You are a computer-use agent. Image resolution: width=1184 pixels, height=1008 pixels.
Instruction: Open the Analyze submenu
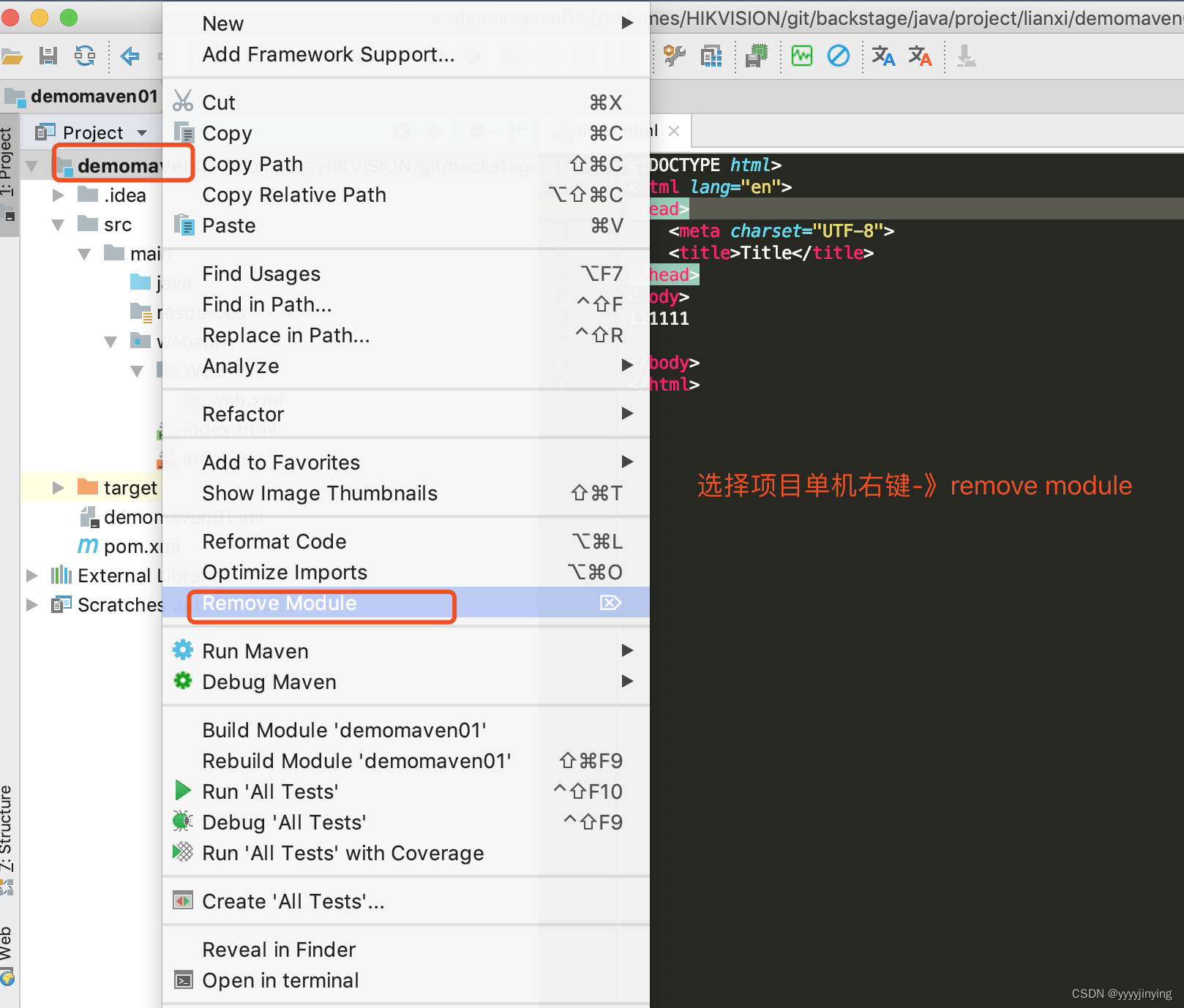coord(405,366)
